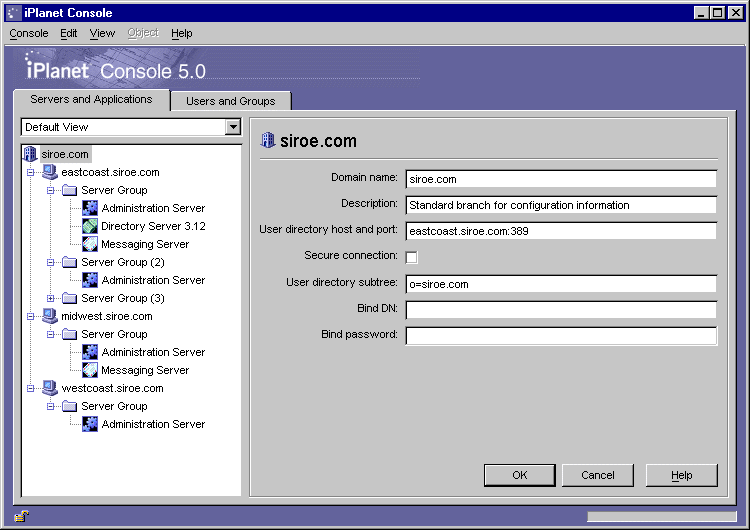The height and width of the screenshot is (530, 750).
Task: Collapse the Server Group (2) node
Action: point(51,262)
